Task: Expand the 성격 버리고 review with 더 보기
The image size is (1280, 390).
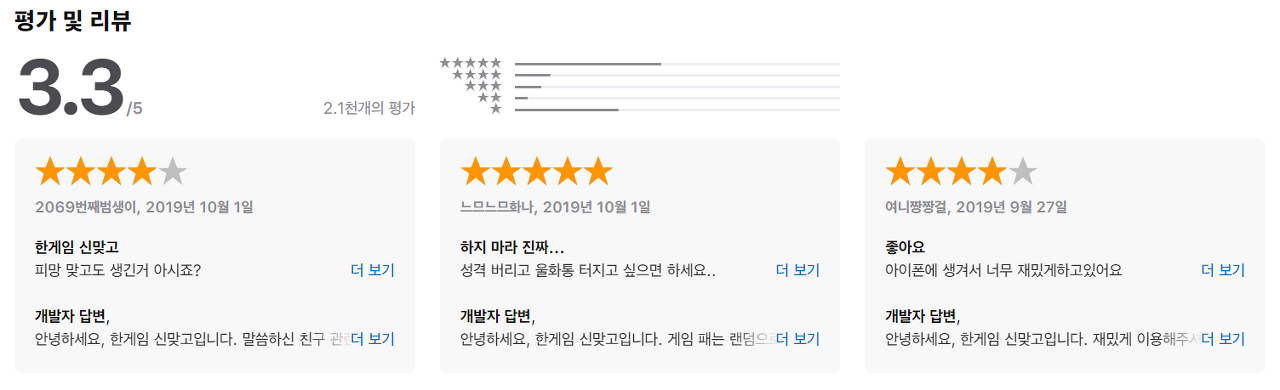Action: point(798,270)
